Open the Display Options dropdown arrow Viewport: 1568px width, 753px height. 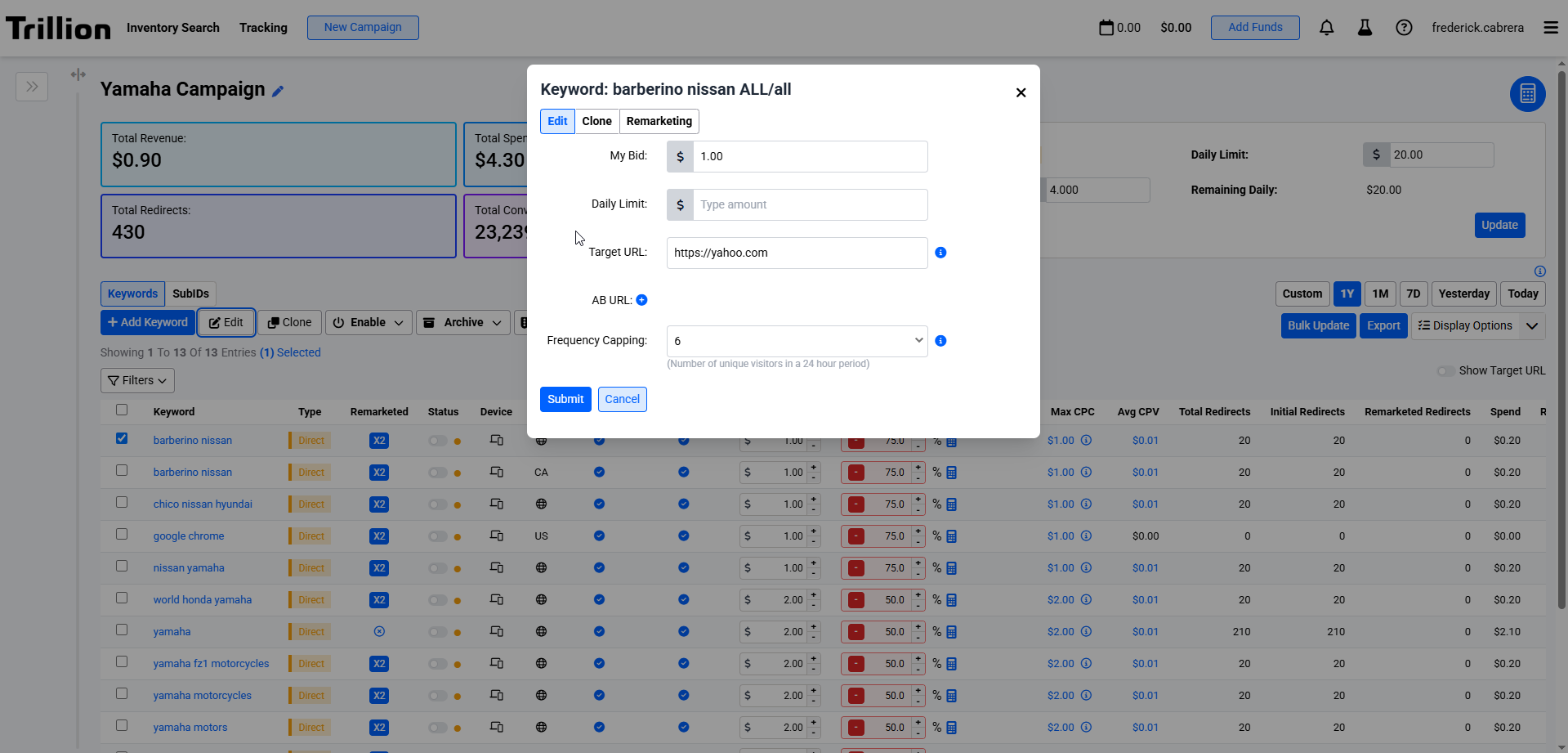point(1532,325)
